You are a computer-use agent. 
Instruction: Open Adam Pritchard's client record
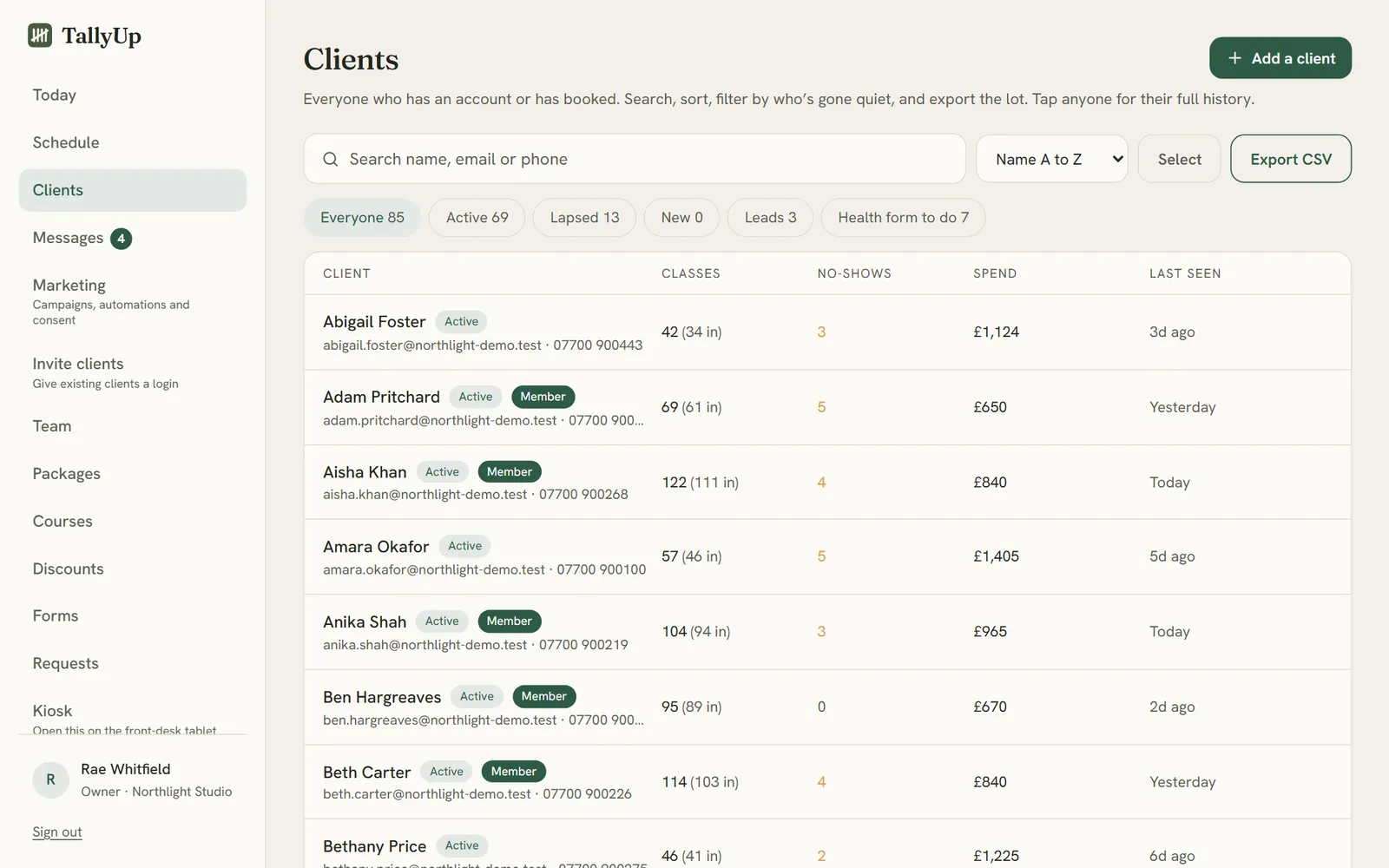(x=827, y=408)
